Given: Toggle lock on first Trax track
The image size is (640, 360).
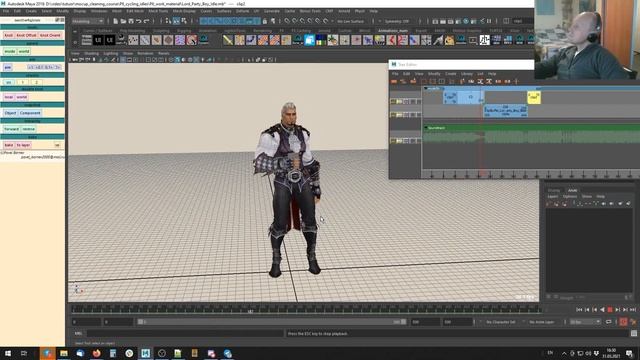Looking at the screenshot, I should click(393, 101).
